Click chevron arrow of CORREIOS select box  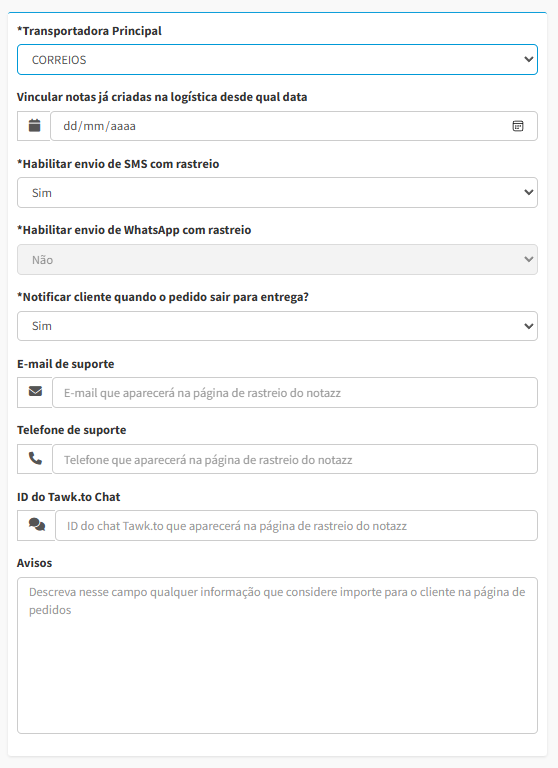click(529, 59)
